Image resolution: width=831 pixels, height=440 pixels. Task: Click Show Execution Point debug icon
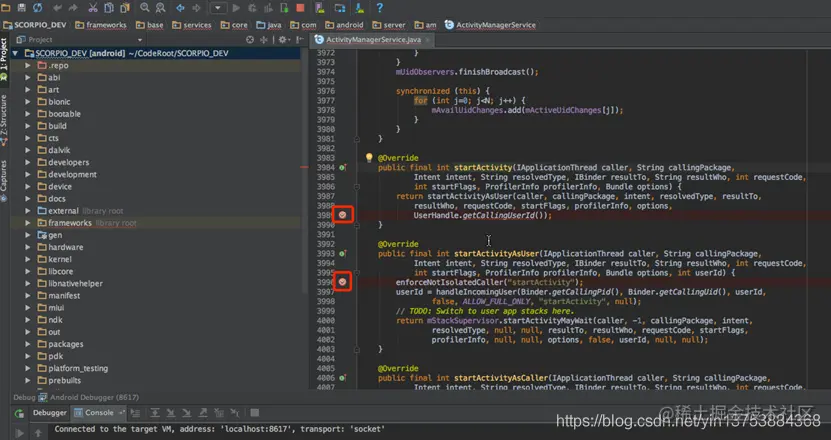136,412
